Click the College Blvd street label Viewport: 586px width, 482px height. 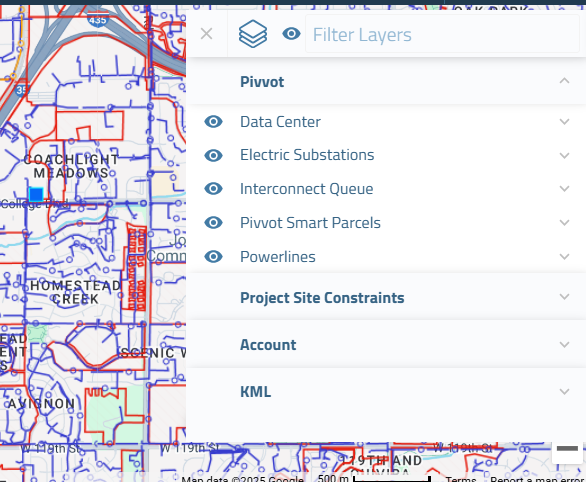pos(34,204)
